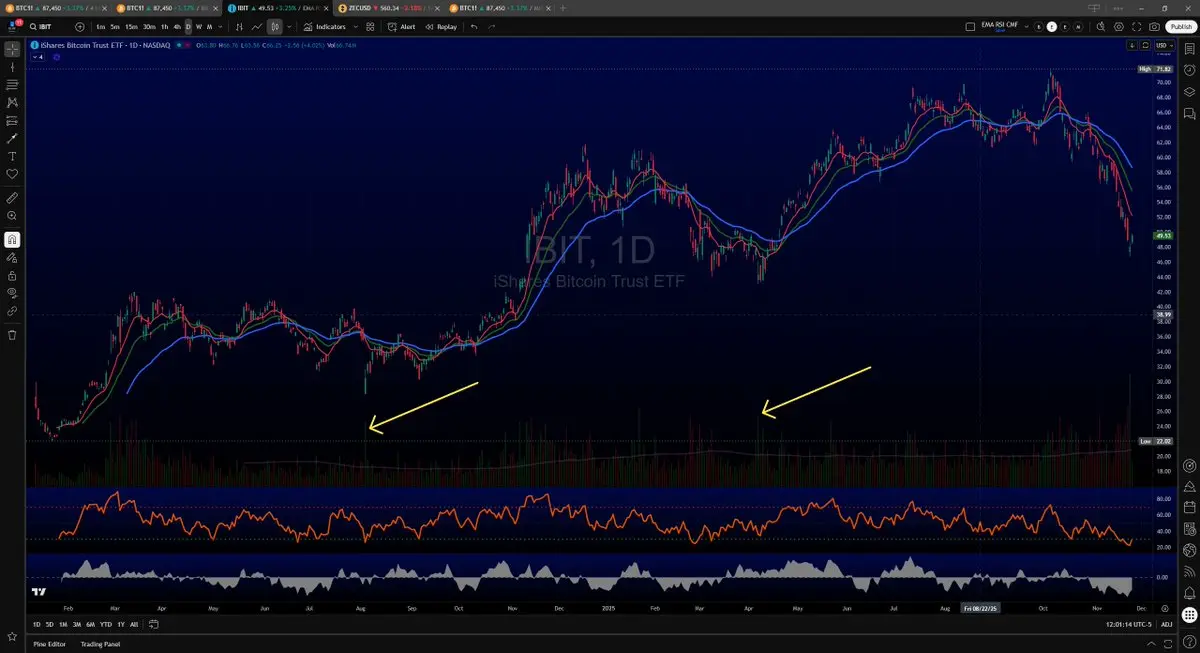The width and height of the screenshot is (1200, 653).
Task: Select the 1D date range
Action: pos(37,624)
